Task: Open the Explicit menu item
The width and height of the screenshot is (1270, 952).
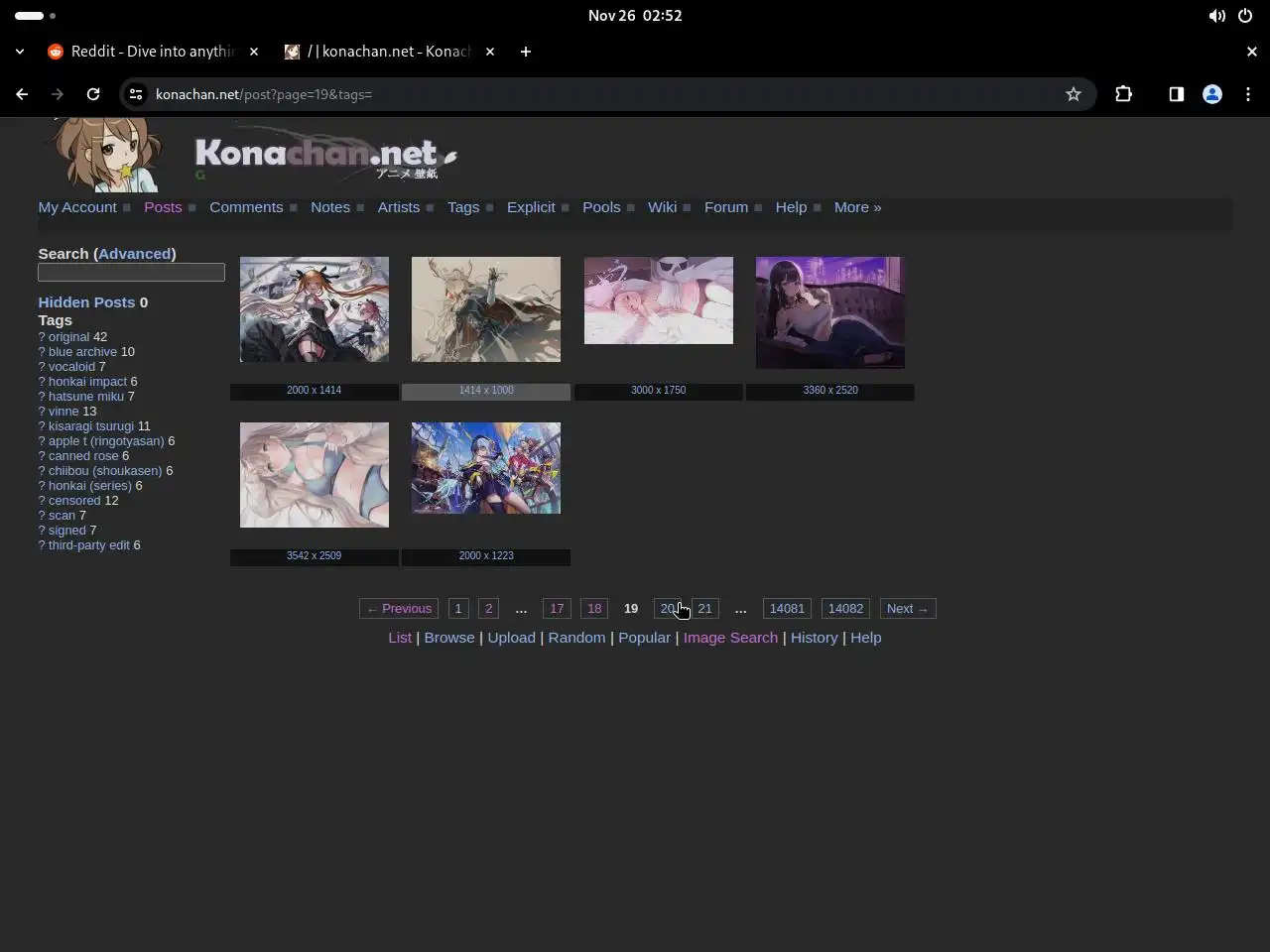Action: (531, 207)
